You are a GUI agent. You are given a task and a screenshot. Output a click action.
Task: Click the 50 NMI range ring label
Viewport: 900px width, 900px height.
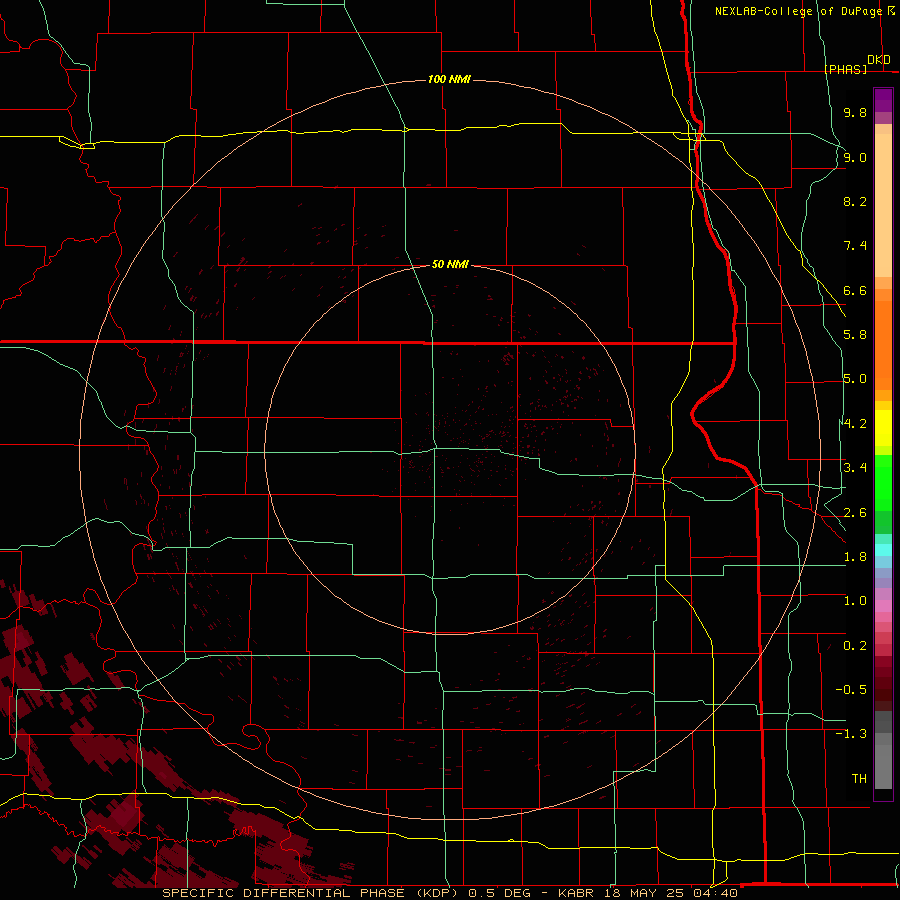tap(450, 264)
